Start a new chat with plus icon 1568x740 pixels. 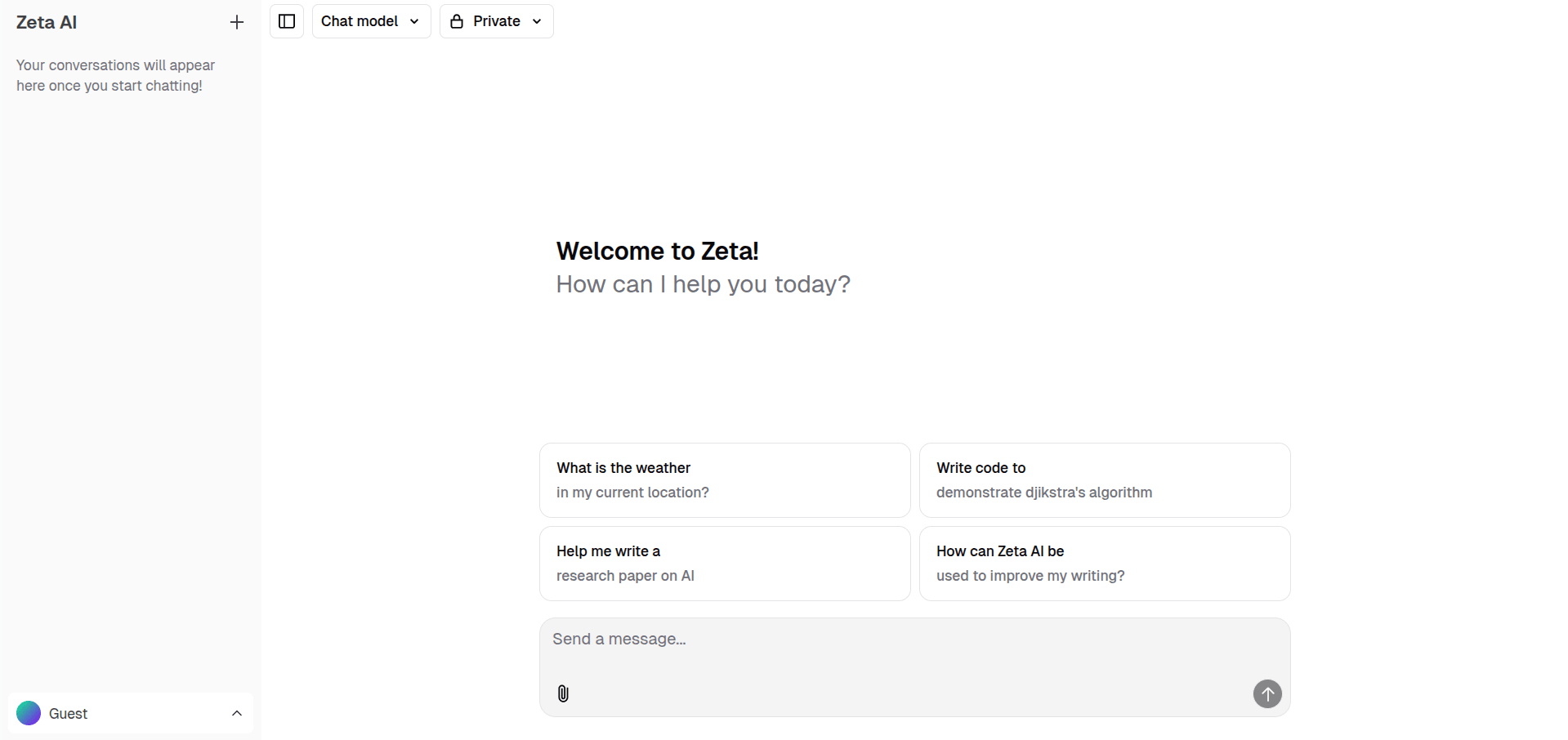pos(237,22)
